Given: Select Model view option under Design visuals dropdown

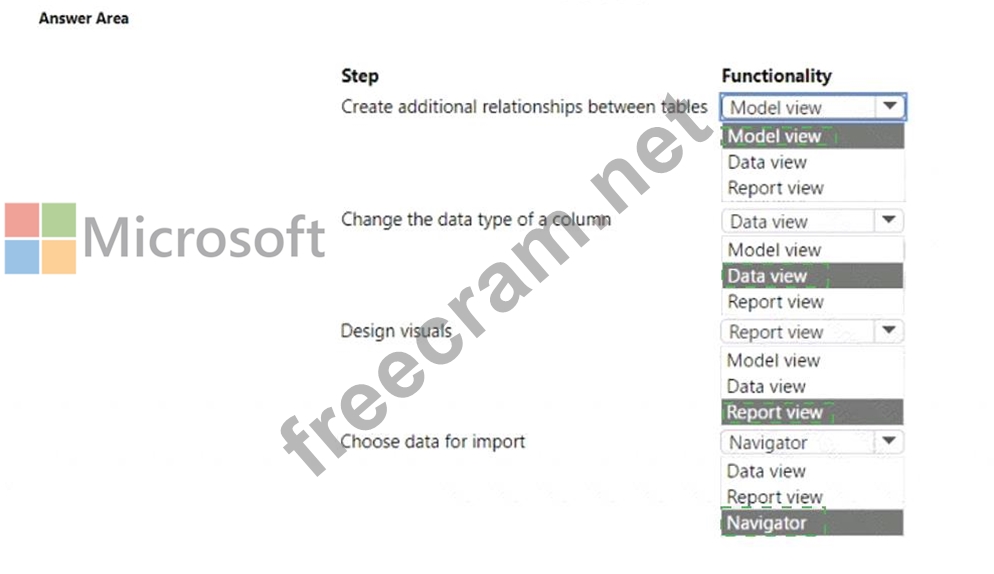Looking at the screenshot, I should click(773, 360).
